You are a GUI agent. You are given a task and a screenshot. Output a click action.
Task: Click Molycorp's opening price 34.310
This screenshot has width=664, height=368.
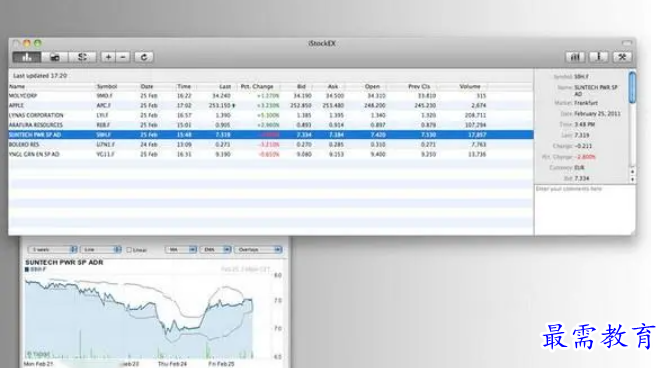coord(375,96)
